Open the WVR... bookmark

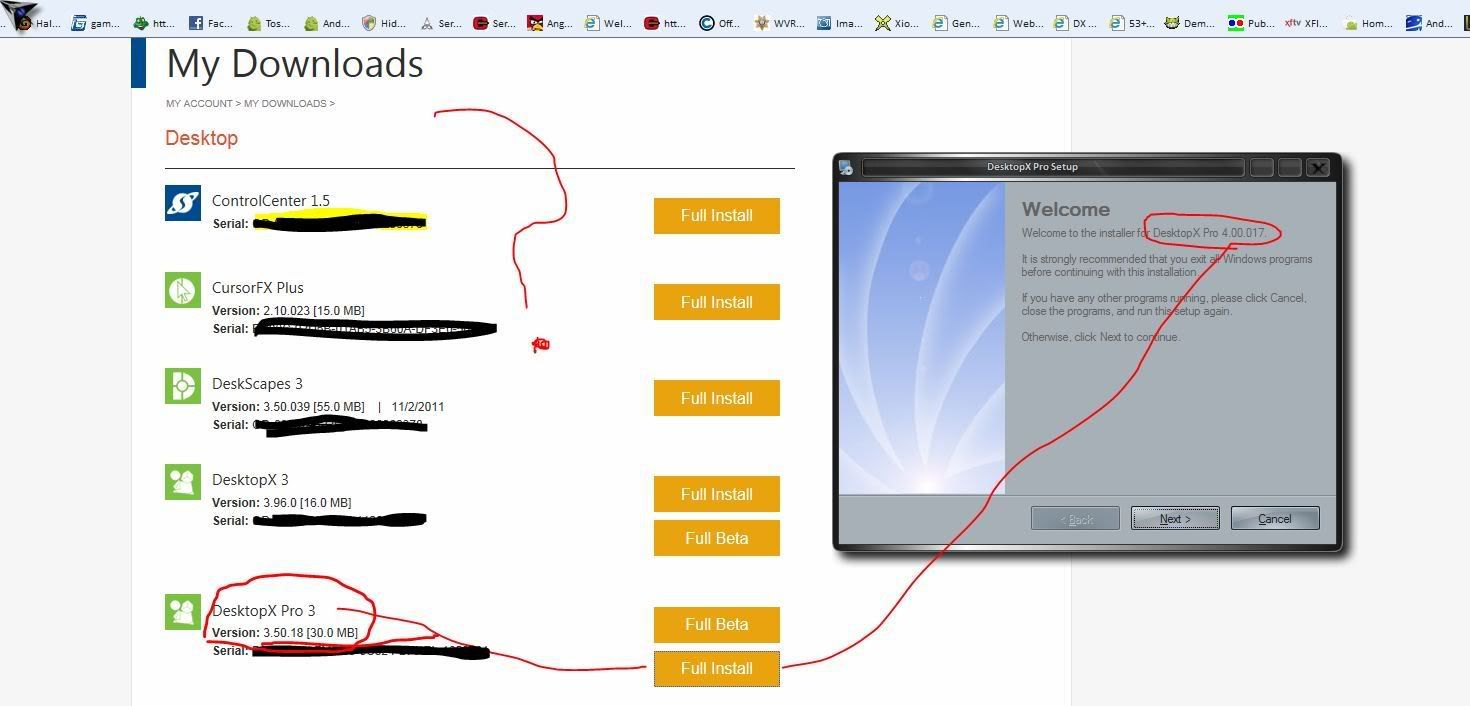[779, 22]
